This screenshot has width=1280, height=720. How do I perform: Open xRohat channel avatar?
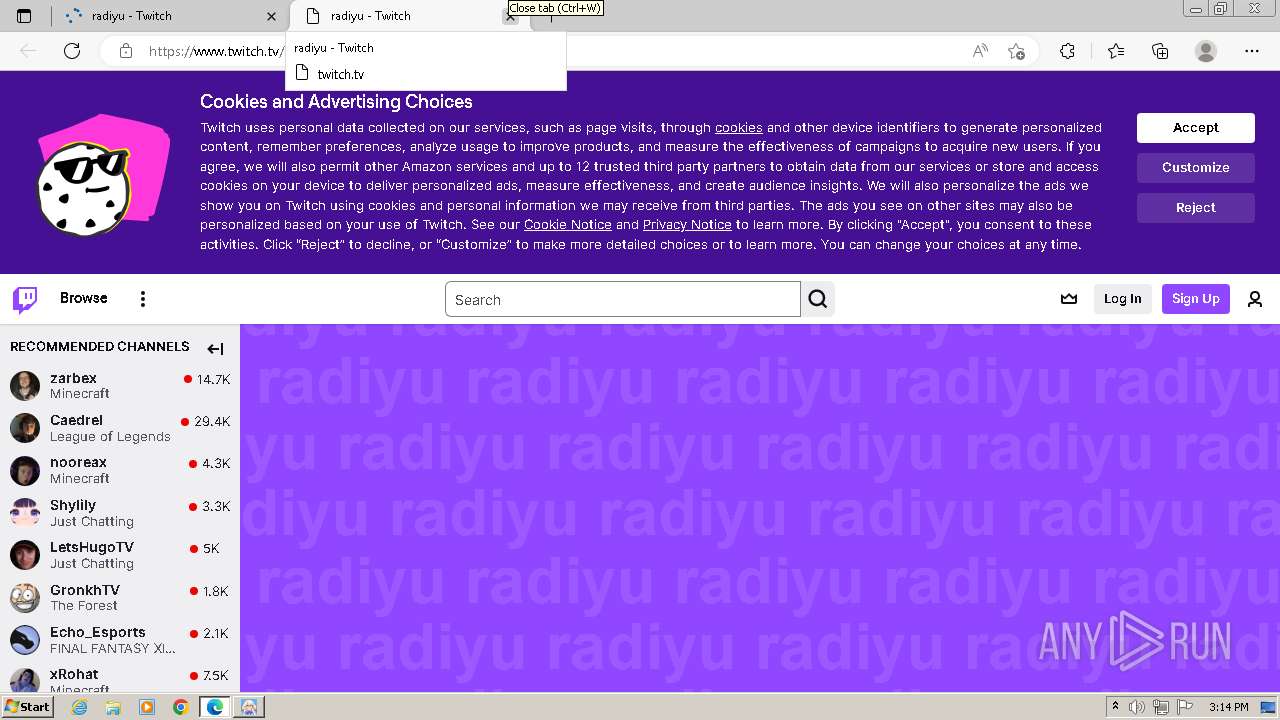[25, 679]
